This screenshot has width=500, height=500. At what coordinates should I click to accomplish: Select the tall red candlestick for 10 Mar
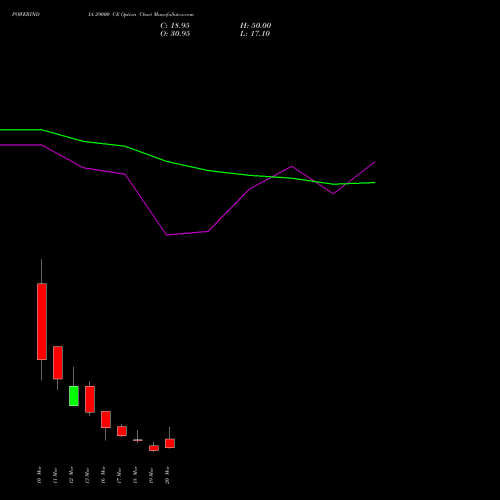click(x=42, y=321)
